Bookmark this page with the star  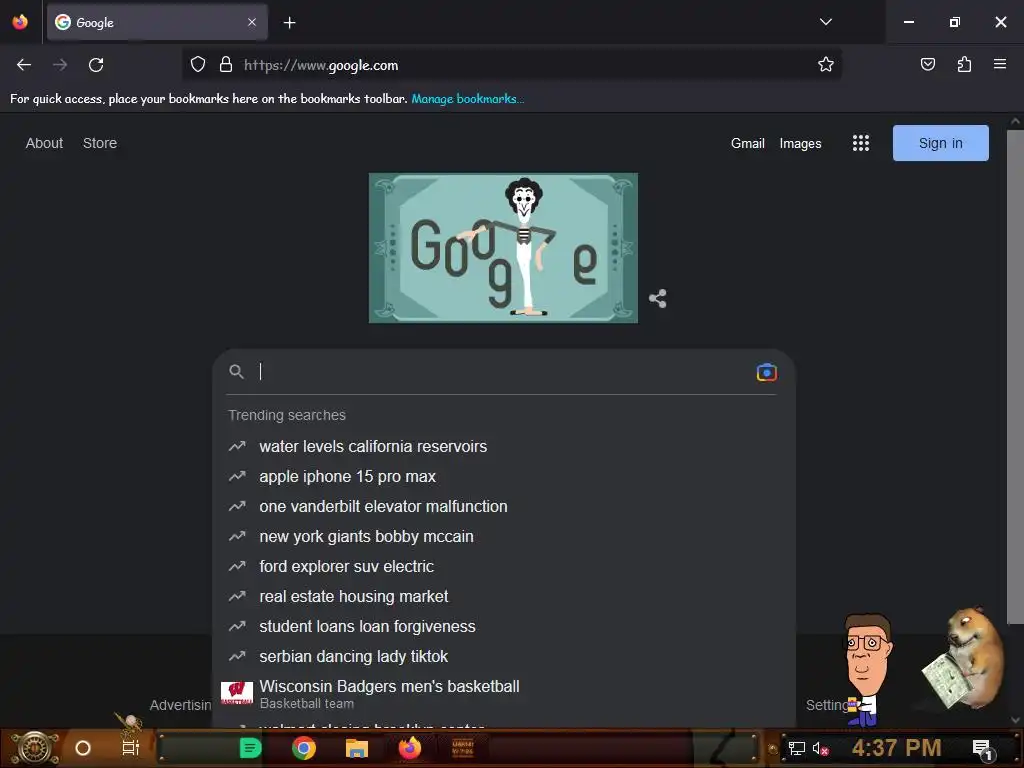[825, 65]
